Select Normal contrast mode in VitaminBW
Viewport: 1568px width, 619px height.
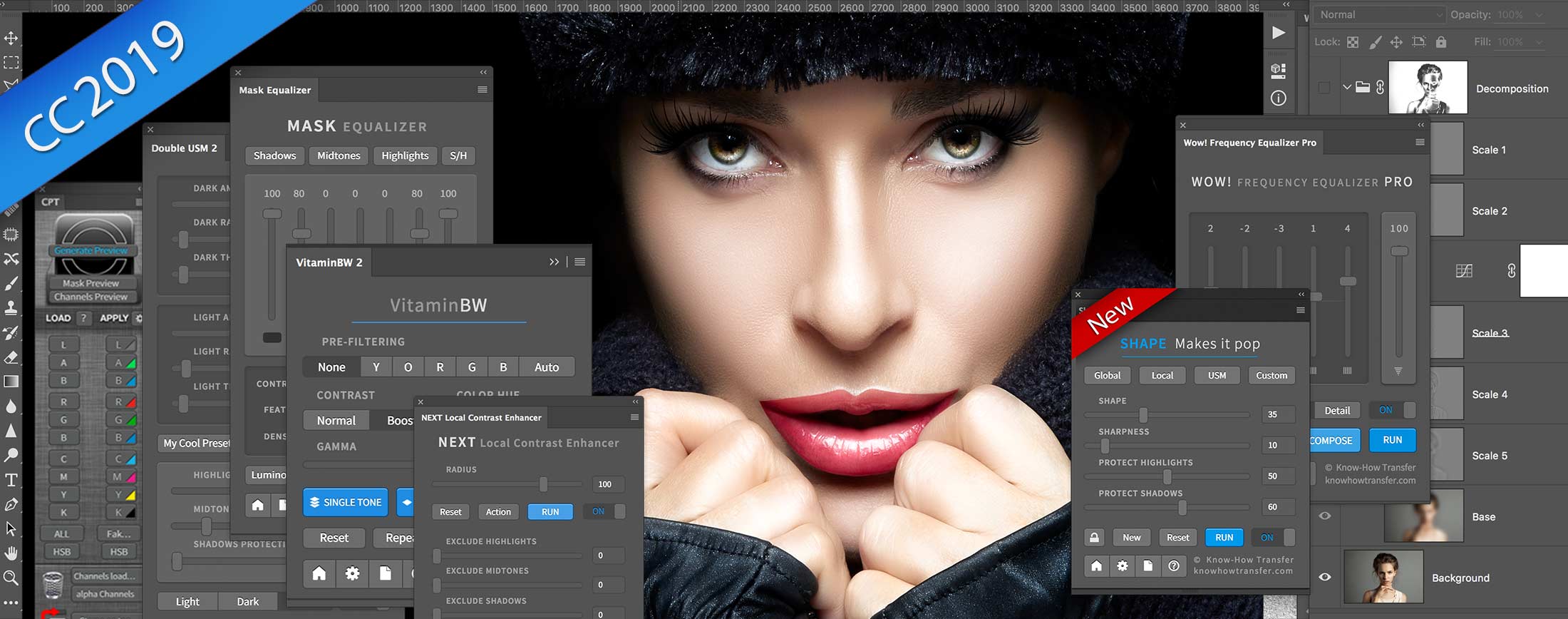(336, 421)
